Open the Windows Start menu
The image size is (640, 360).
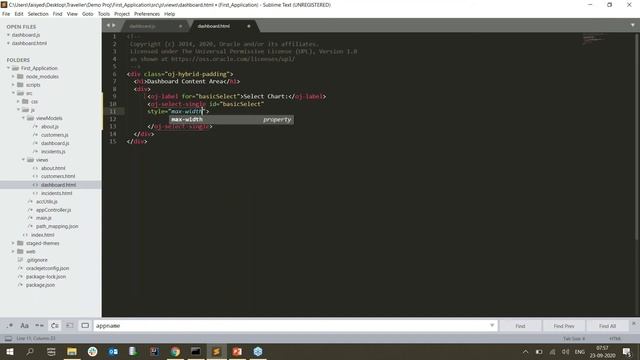[x=10, y=351]
